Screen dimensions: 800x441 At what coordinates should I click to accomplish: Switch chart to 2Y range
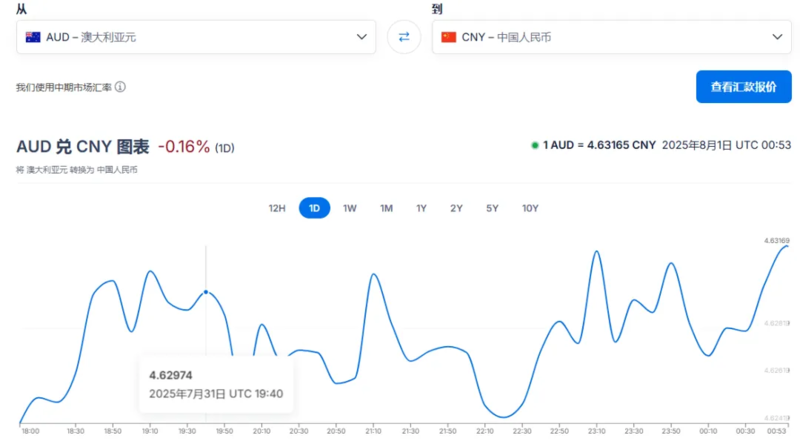456,208
